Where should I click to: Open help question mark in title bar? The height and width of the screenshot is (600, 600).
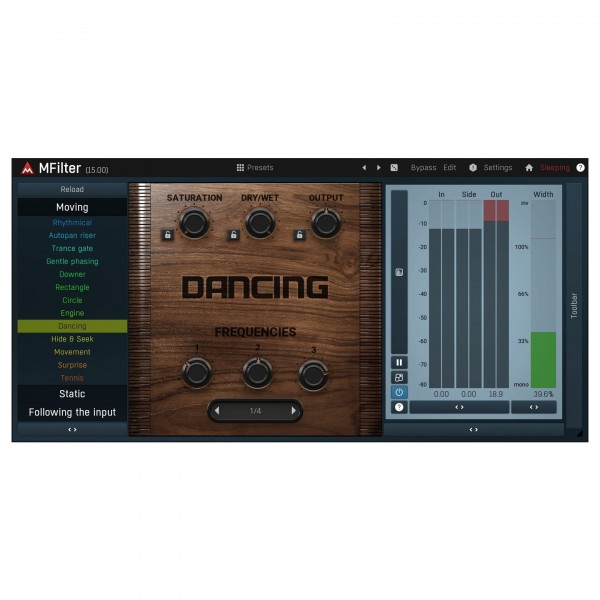[x=580, y=168]
